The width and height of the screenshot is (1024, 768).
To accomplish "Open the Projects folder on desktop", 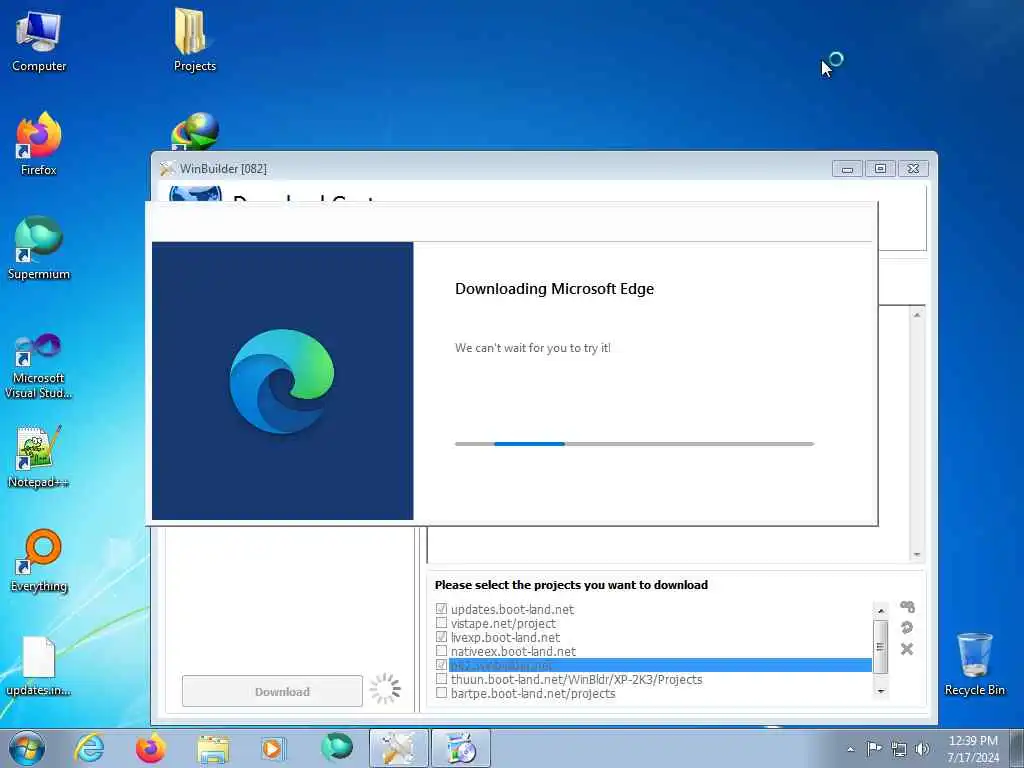I will pos(194,40).
